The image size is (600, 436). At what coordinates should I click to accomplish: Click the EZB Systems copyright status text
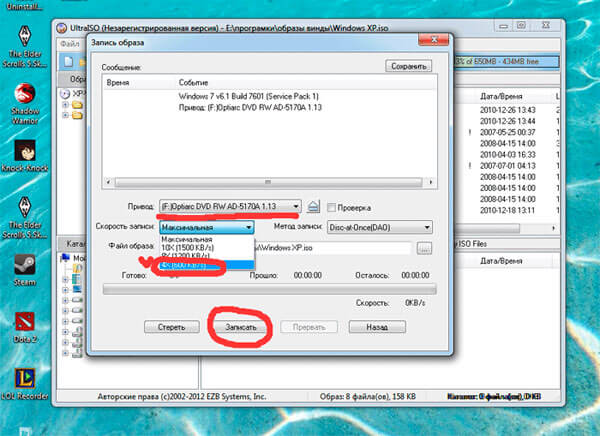click(x=181, y=397)
